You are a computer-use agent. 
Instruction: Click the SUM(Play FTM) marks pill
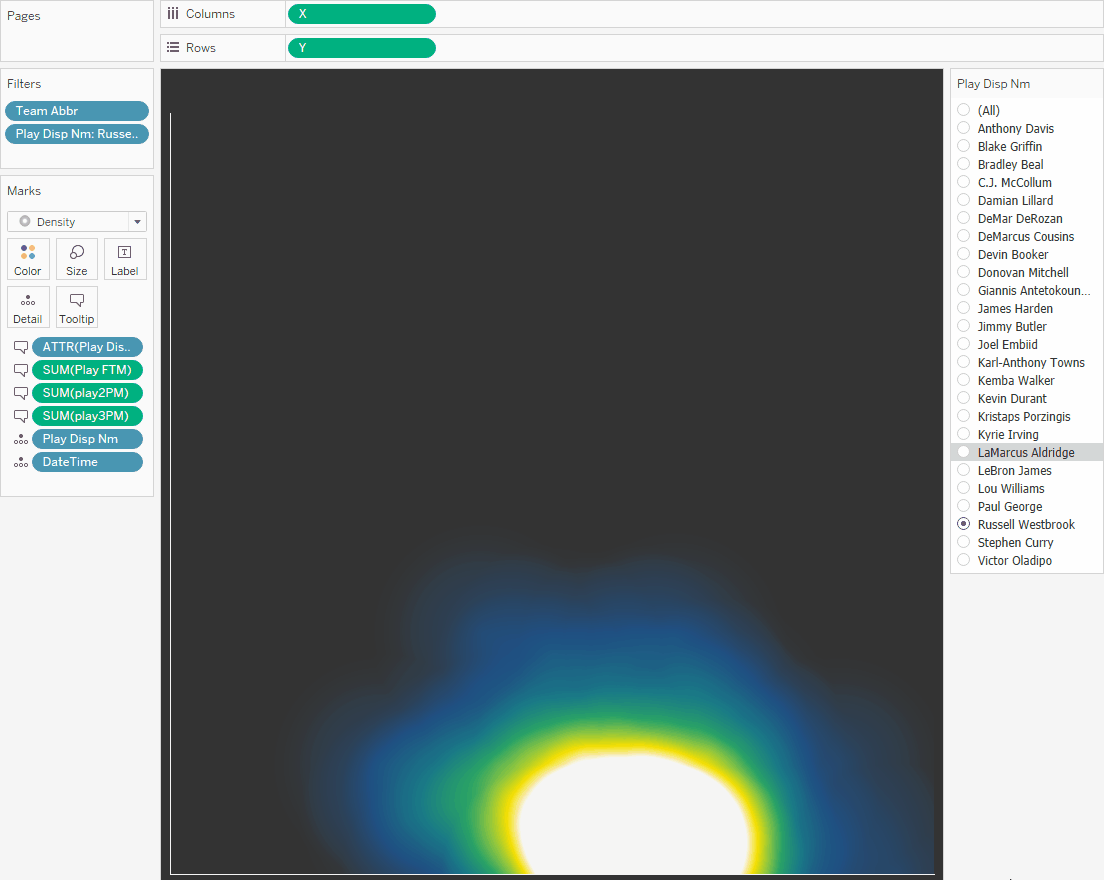(87, 370)
